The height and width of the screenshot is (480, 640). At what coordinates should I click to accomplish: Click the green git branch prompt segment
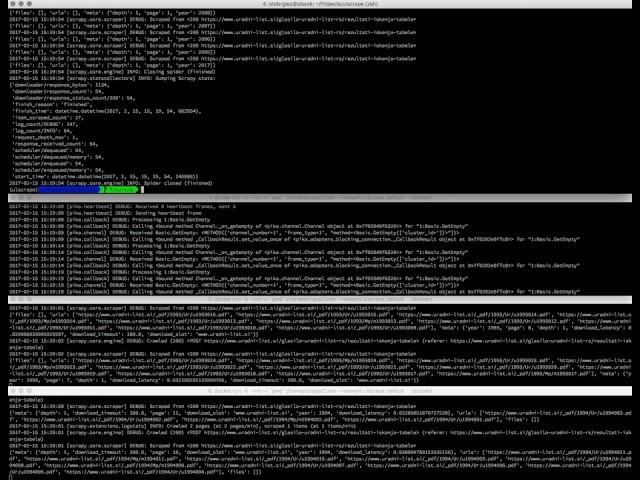[121, 189]
